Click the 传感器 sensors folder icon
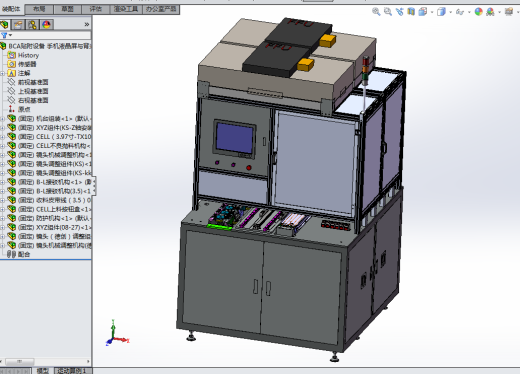520x374 pixels. pos(12,64)
